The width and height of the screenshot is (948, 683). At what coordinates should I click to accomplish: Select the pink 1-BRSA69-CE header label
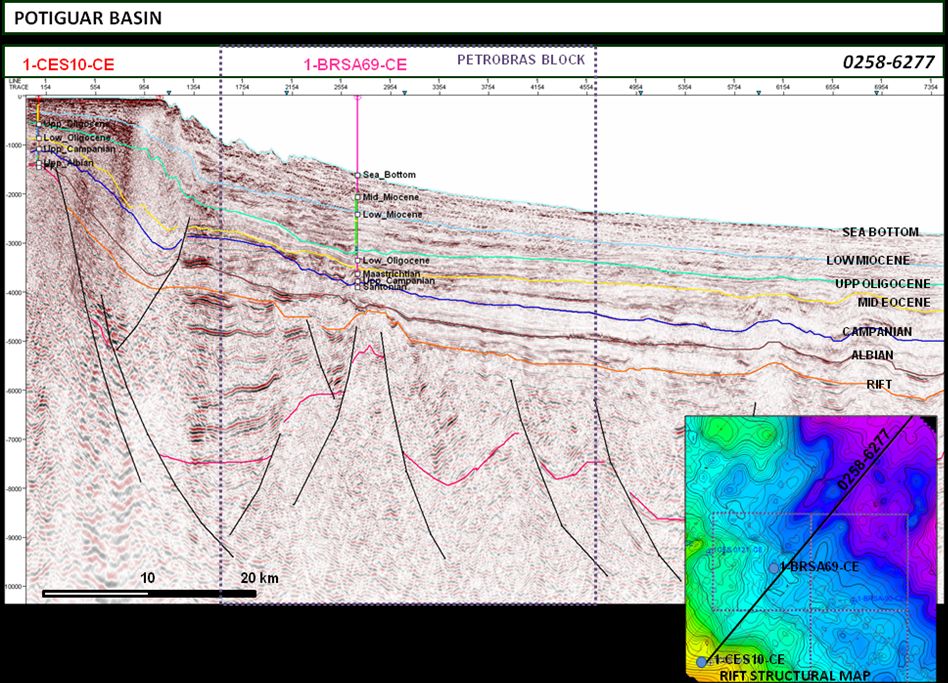[x=355, y=64]
